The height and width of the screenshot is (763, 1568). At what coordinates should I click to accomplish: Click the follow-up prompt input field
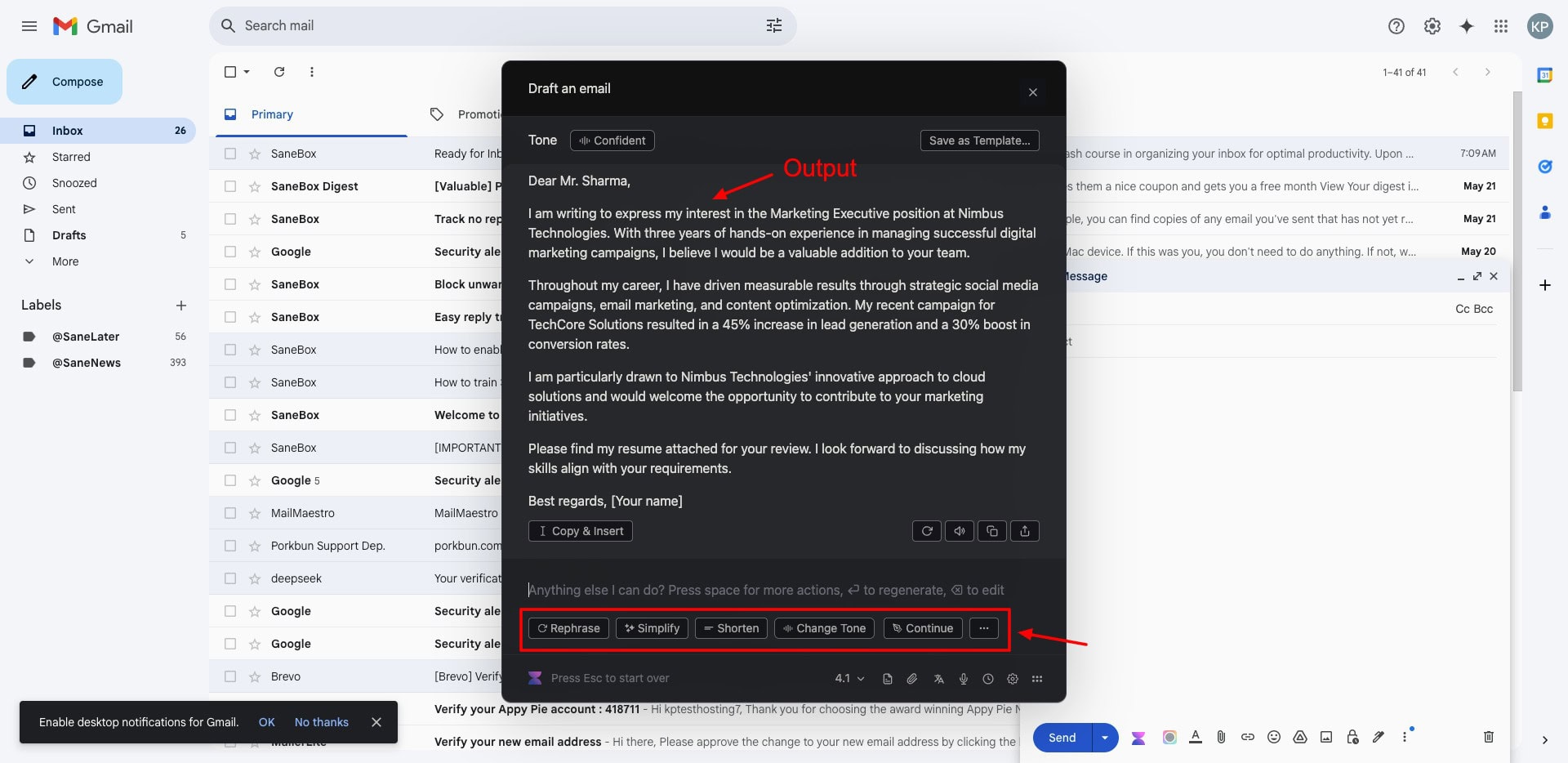point(766,590)
